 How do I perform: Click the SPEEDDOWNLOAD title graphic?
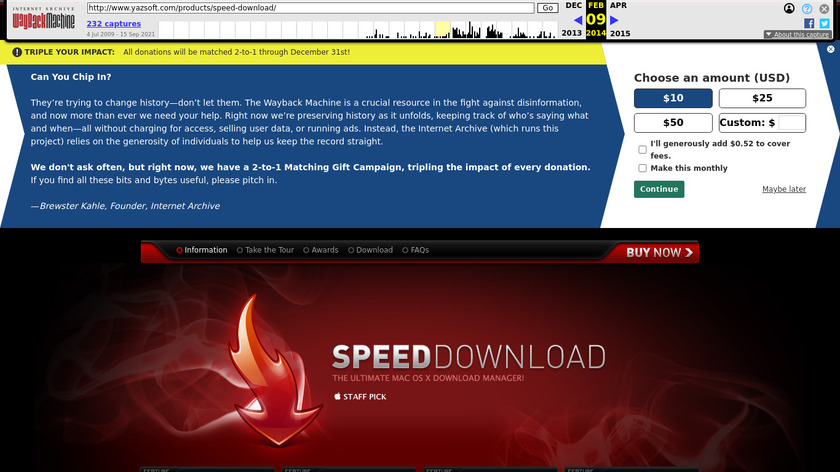click(x=469, y=357)
